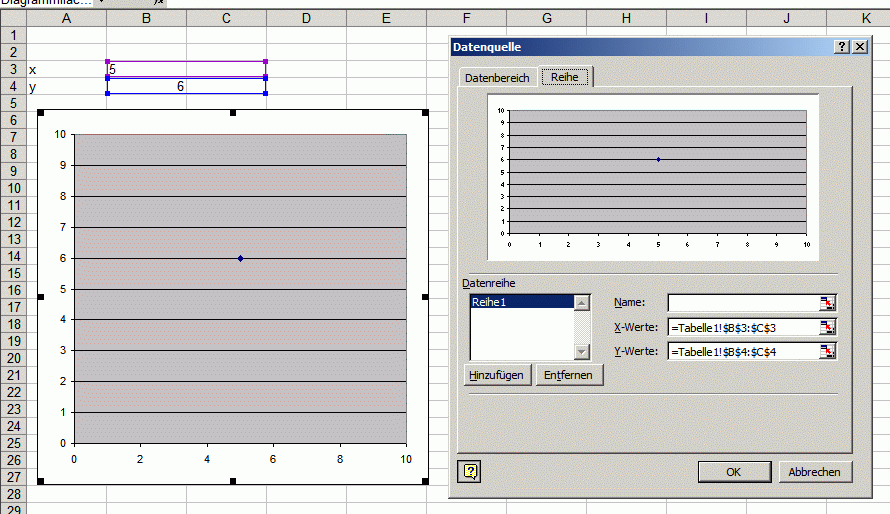Select row header 1
The image size is (890, 514).
pos(14,35)
